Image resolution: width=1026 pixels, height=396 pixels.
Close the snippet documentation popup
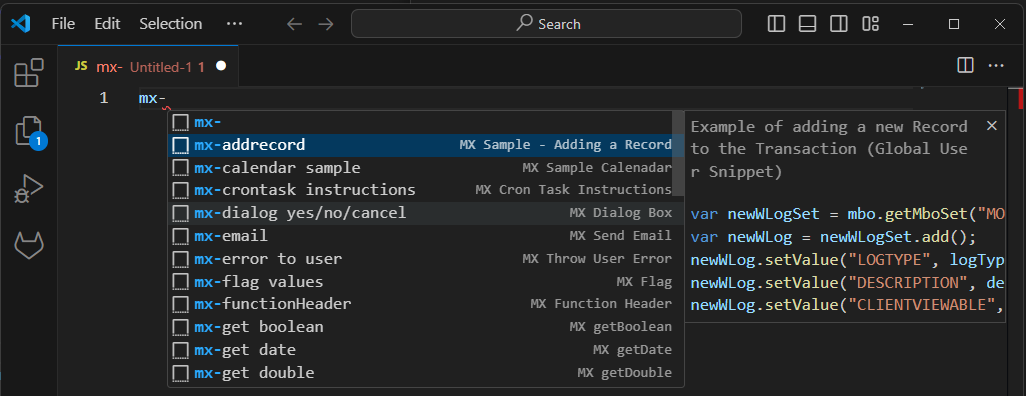click(x=992, y=126)
